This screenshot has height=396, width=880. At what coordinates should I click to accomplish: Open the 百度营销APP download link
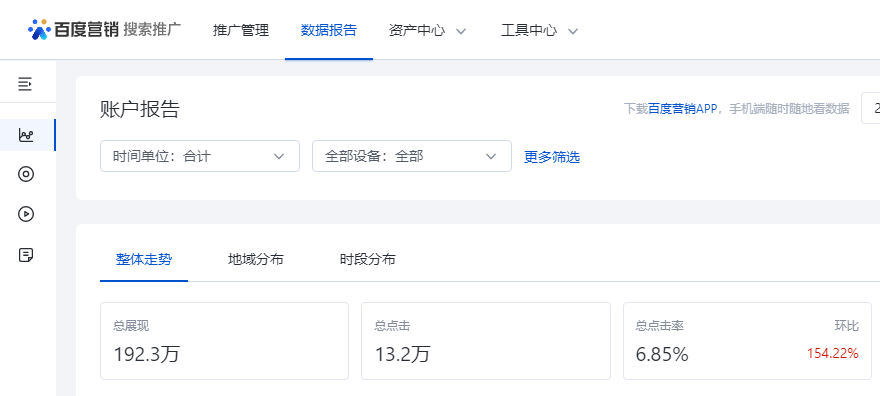click(x=683, y=109)
